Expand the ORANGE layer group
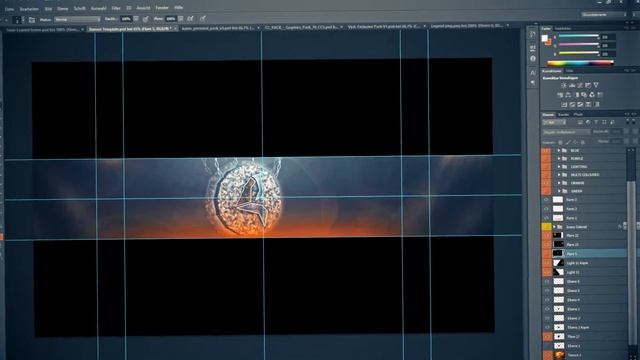 (558, 183)
